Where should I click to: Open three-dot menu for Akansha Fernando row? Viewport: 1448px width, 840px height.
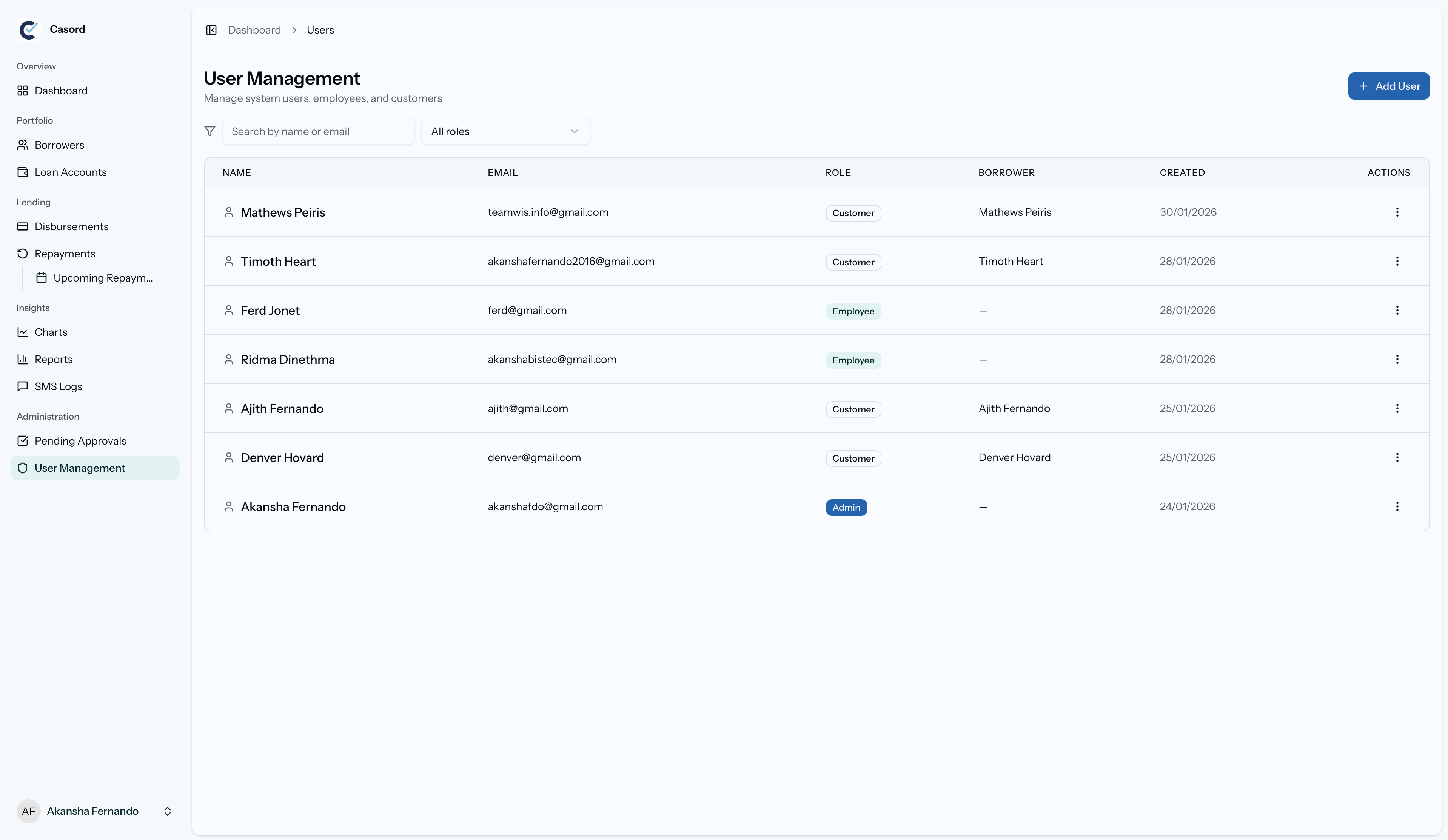(x=1397, y=507)
